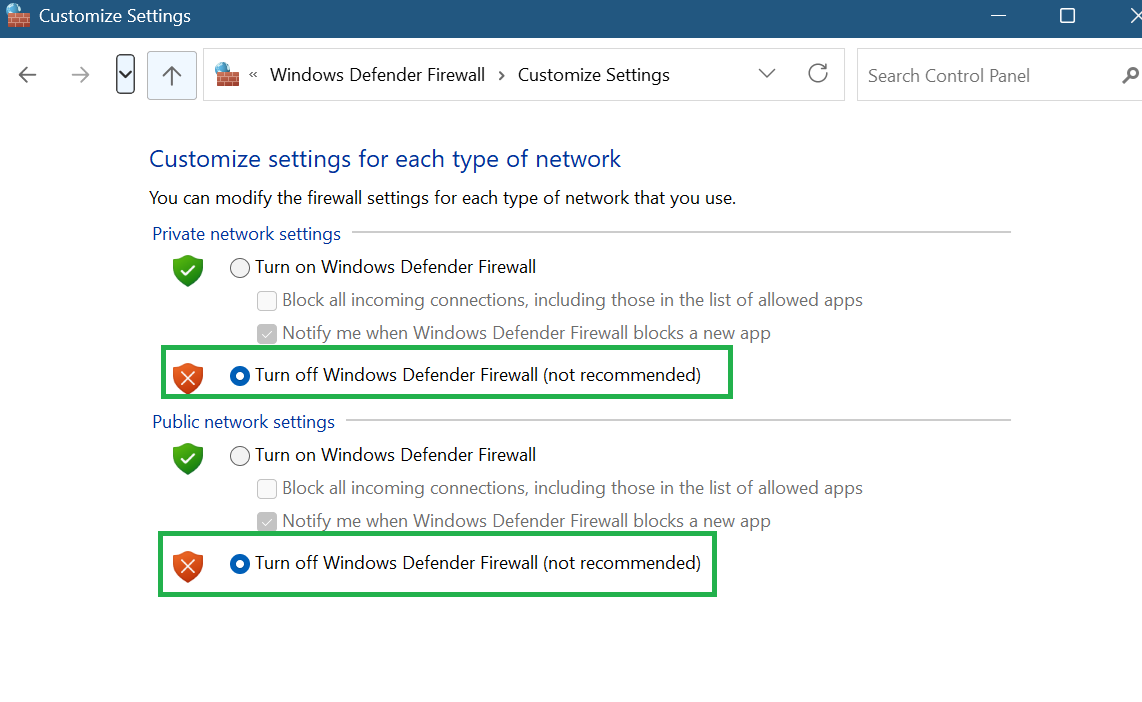
Task: Click the firewall icon in address bar
Action: pyautogui.click(x=227, y=74)
